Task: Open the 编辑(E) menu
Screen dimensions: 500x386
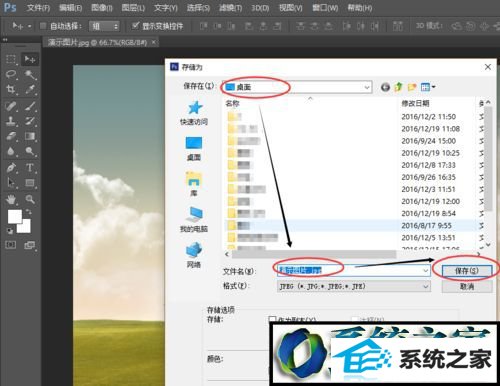Action: 70,8
